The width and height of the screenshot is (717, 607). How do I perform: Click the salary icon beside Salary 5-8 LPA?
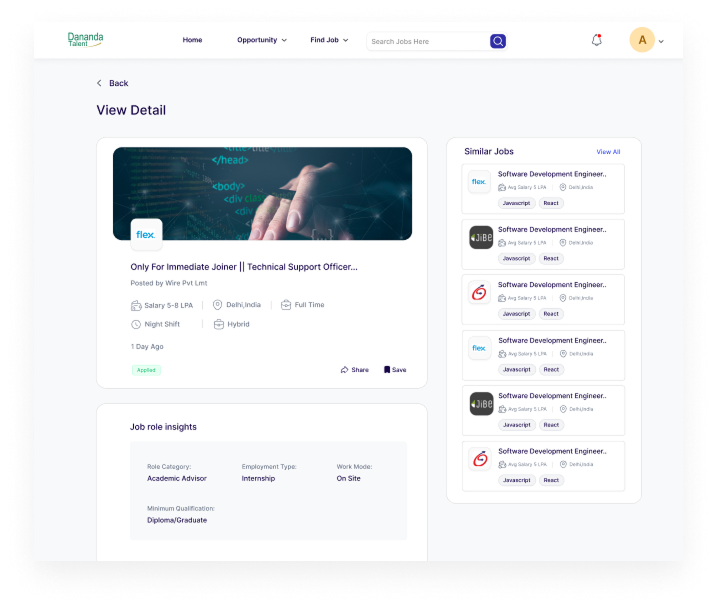(x=136, y=306)
